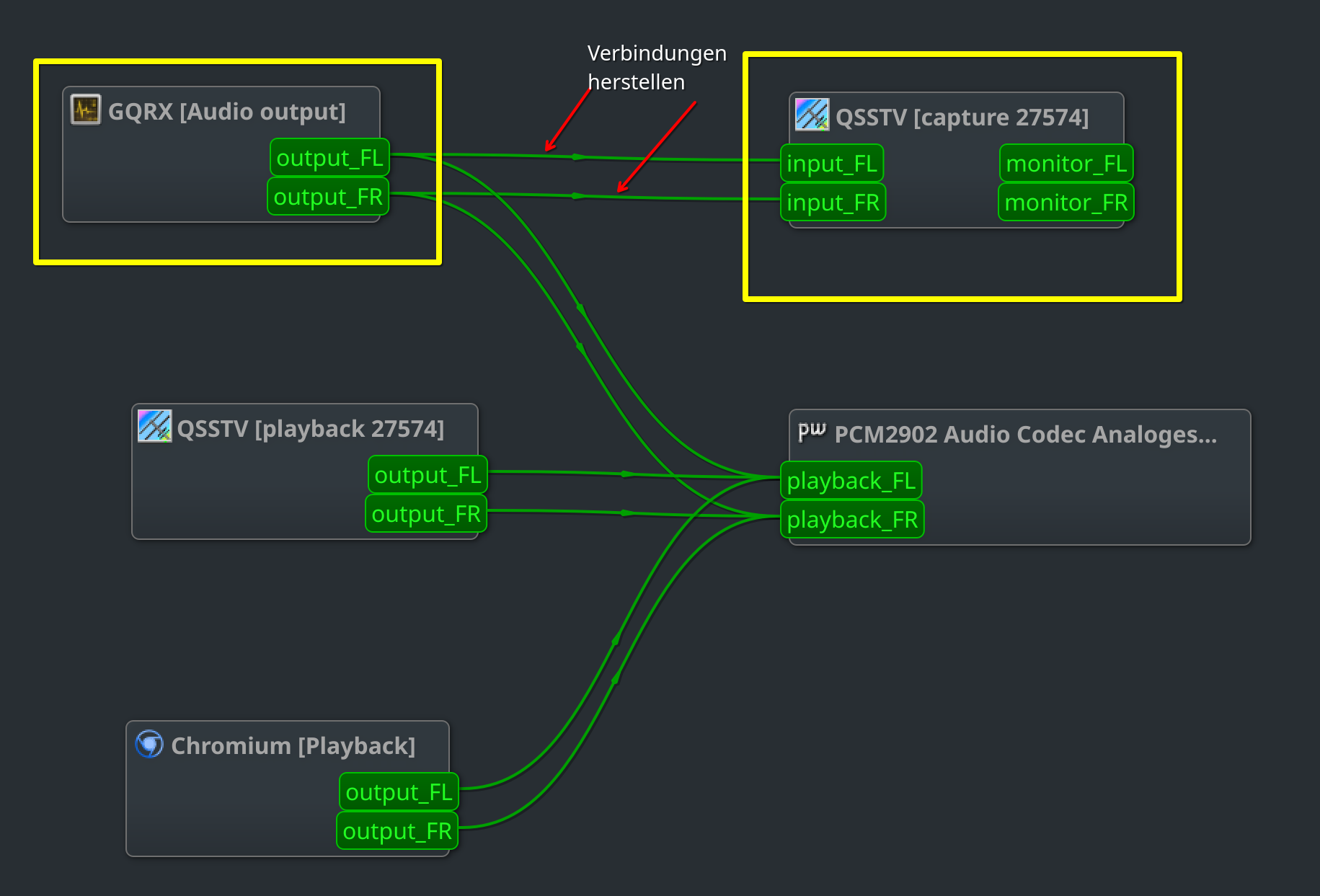Select Chromium output_FR port
The image size is (1320, 896).
pyautogui.click(x=397, y=831)
